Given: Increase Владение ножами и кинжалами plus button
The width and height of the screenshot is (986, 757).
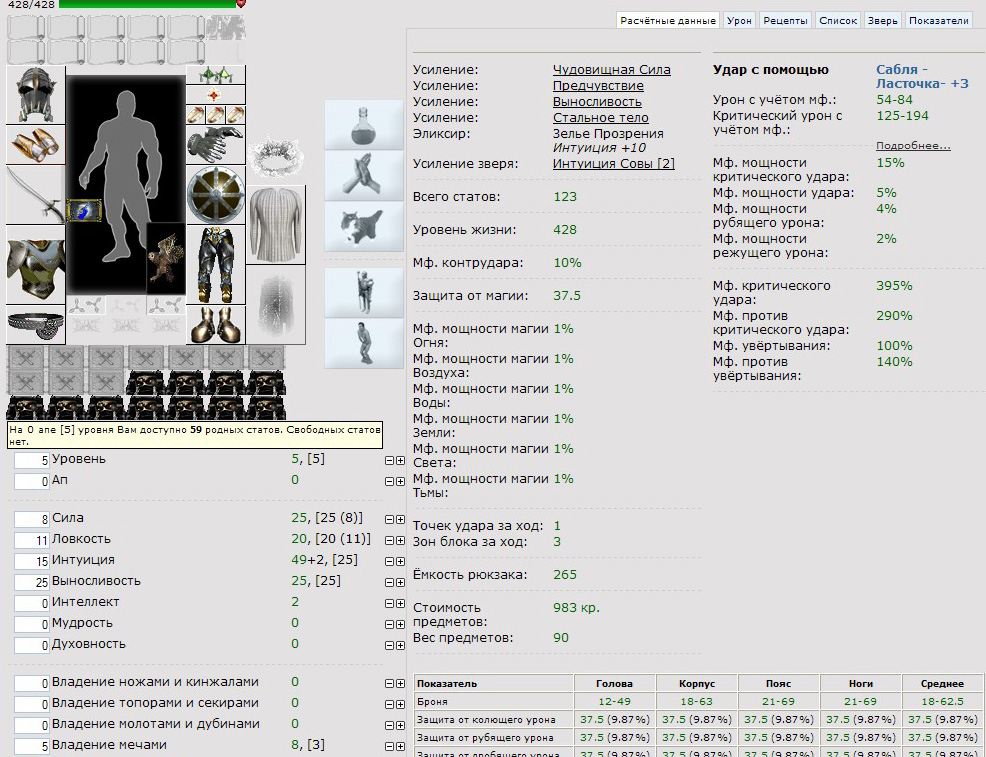Looking at the screenshot, I should pos(400,683).
